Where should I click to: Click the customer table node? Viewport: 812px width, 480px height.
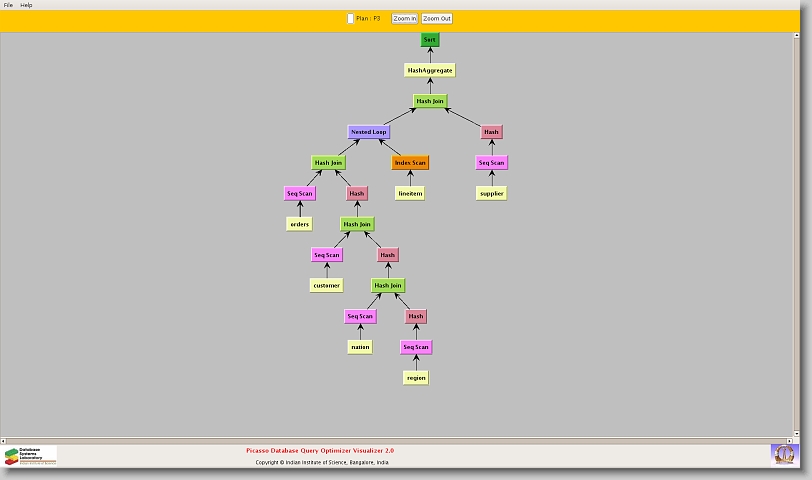326,285
